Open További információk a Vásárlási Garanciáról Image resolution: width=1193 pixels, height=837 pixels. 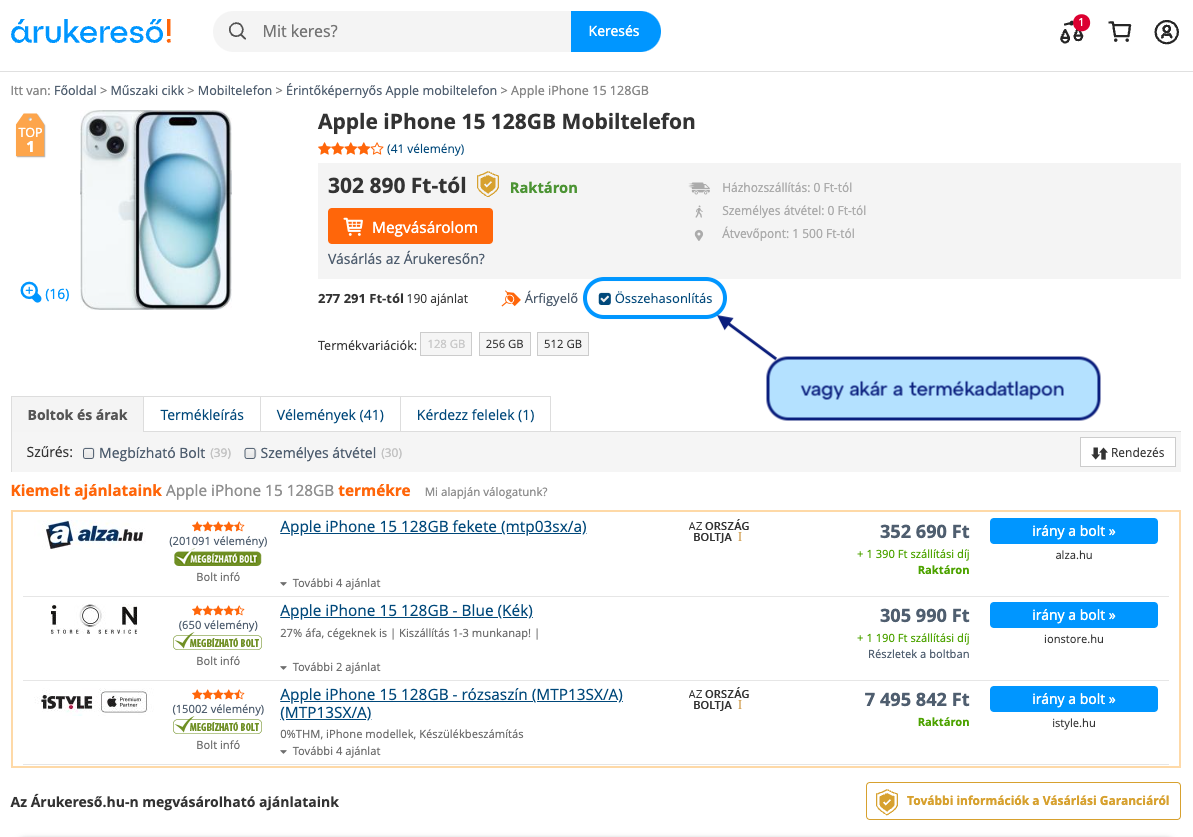point(1023,800)
